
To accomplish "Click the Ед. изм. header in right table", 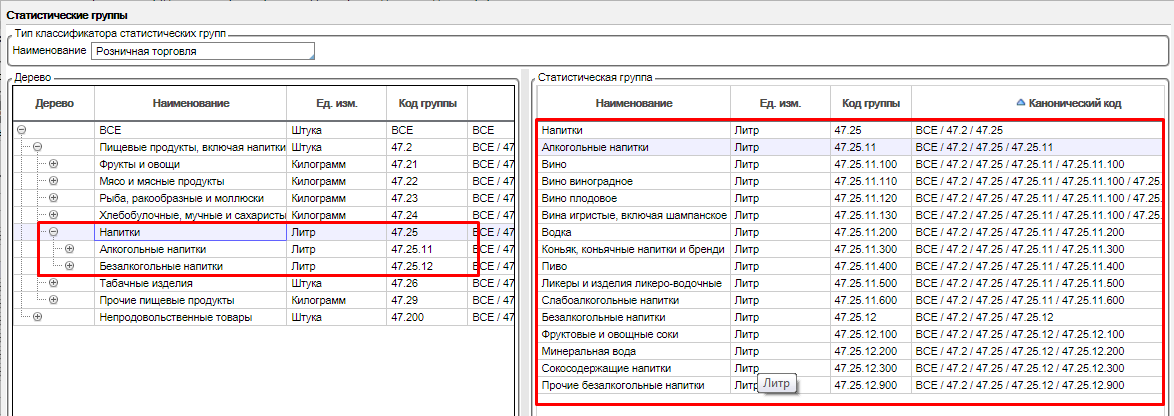I will pyautogui.click(x=780, y=103).
